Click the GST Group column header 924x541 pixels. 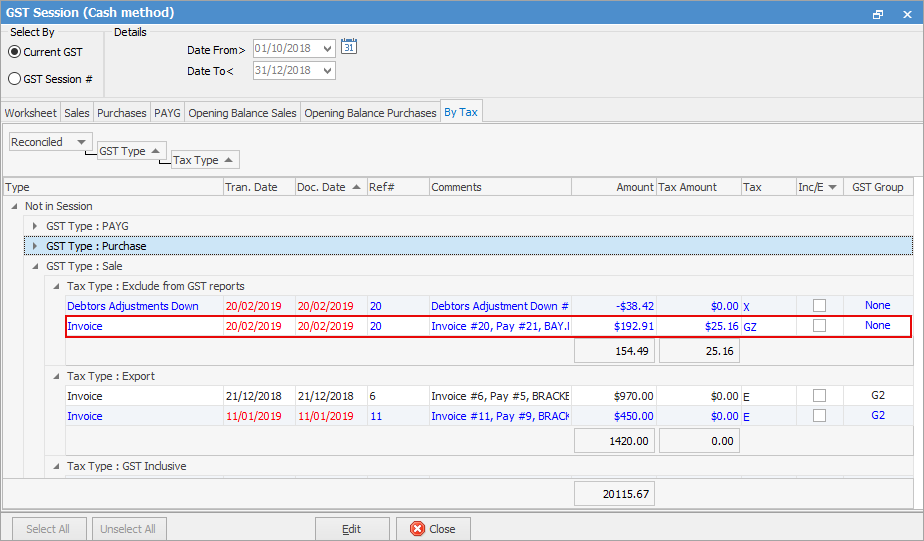click(878, 187)
